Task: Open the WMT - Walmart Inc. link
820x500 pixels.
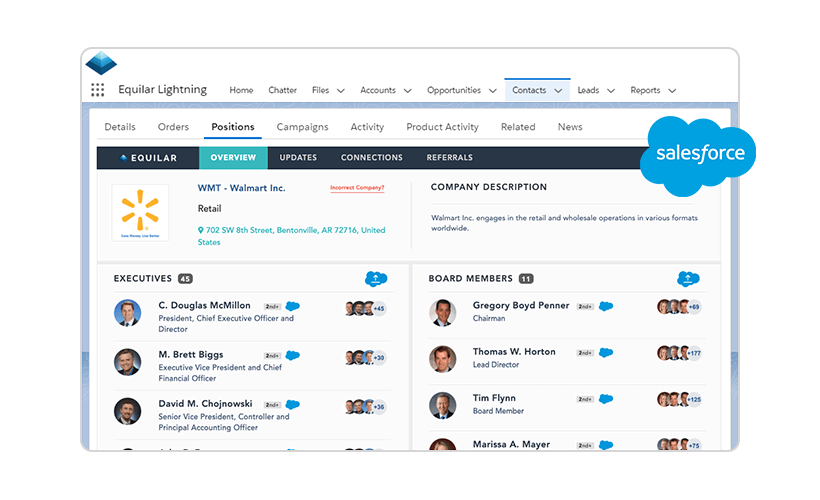Action: coord(242,188)
